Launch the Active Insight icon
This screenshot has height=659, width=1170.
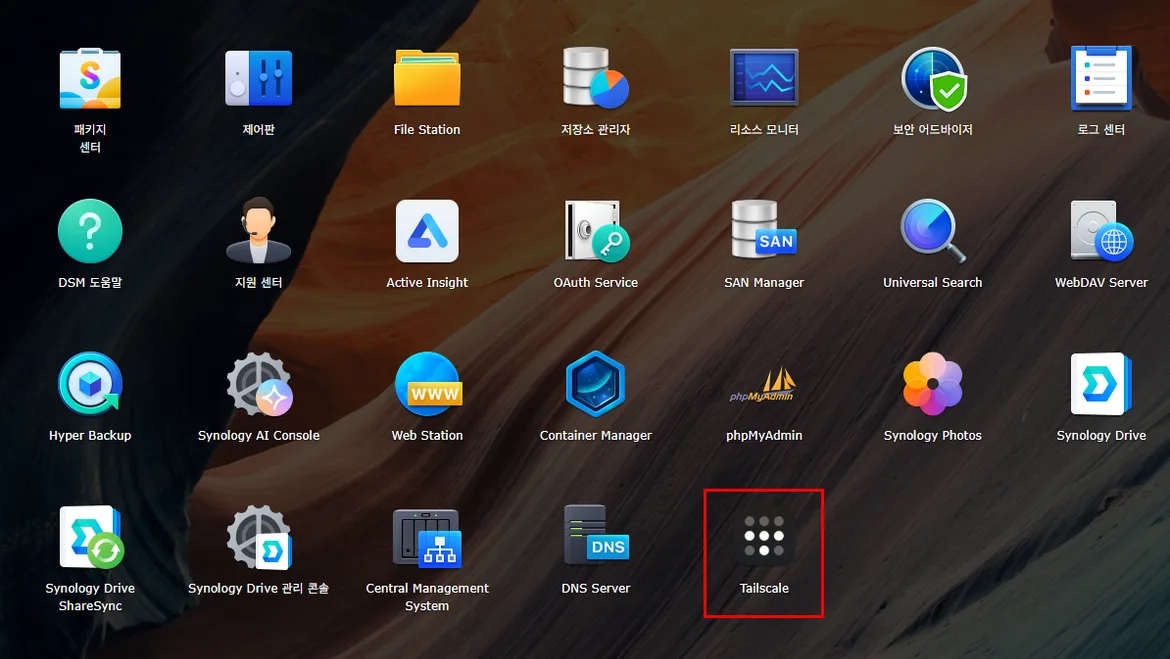click(x=427, y=231)
